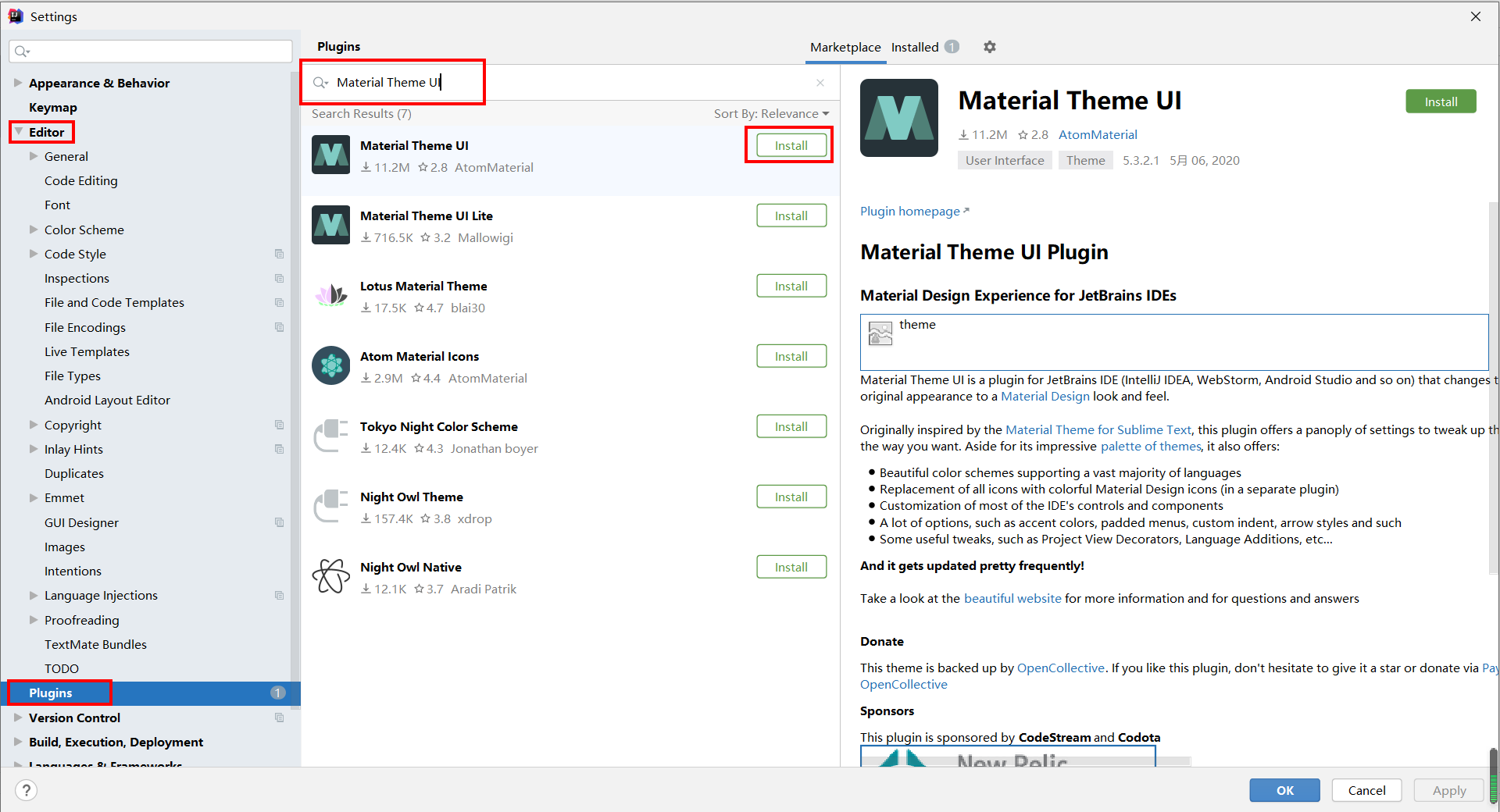Viewport: 1500px width, 812px height.
Task: Click the Night Owl Native atom icon
Action: (331, 576)
